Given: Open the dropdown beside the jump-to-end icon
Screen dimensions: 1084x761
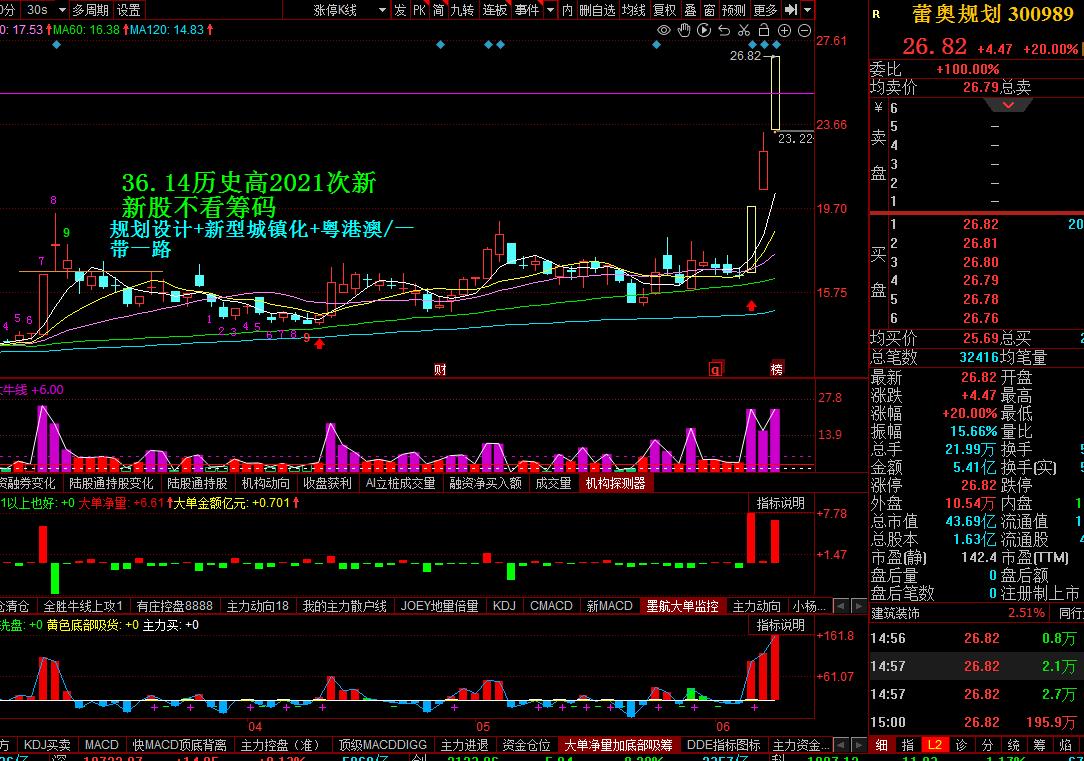Looking at the screenshot, I should coord(807,10).
